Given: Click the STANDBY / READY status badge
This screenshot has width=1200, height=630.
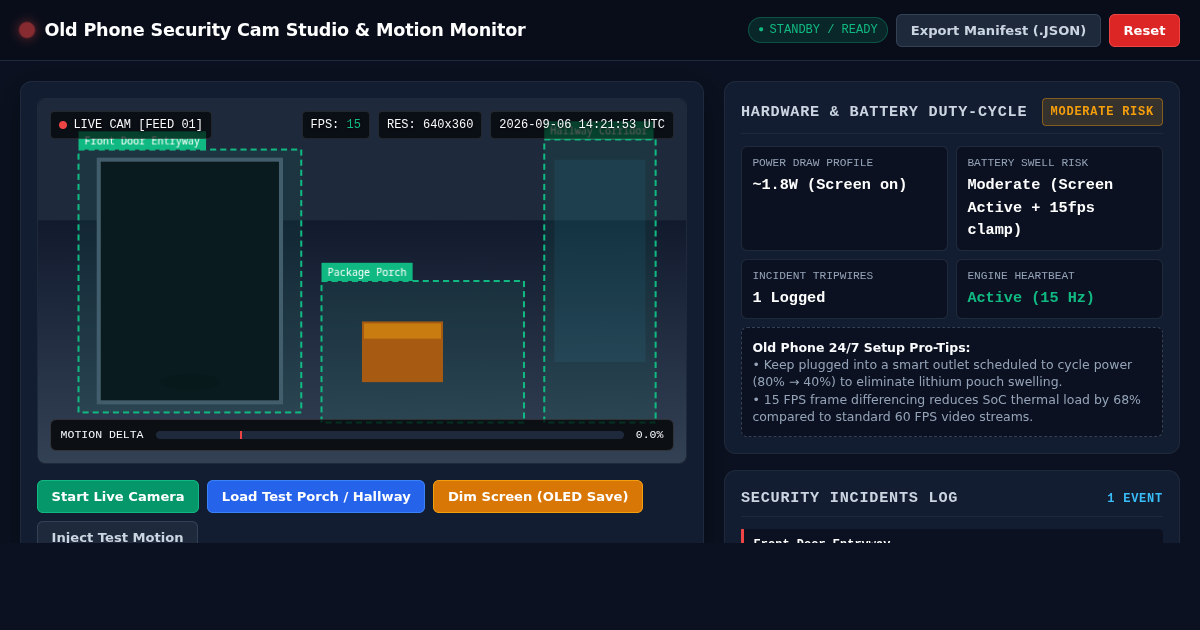Looking at the screenshot, I should pos(818,30).
